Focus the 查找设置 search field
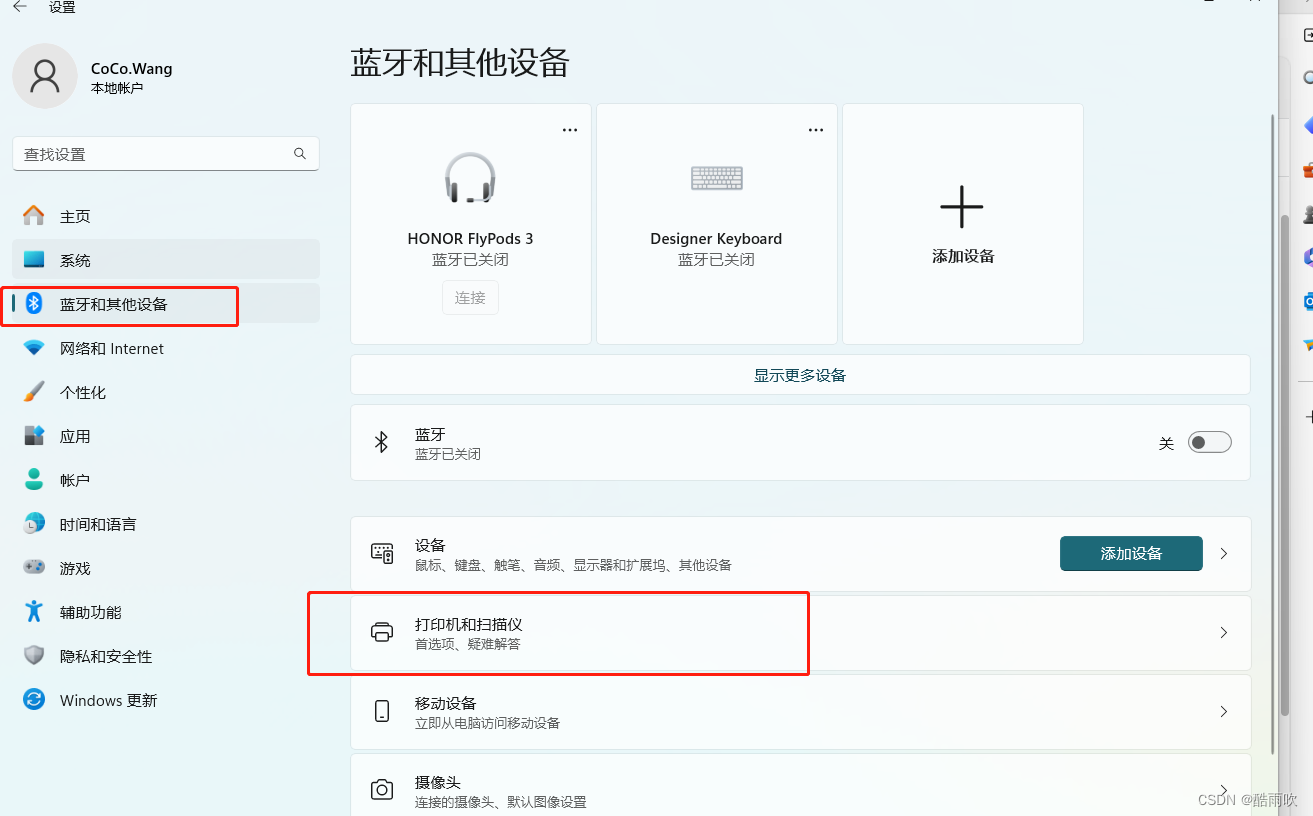1313x816 pixels. (166, 154)
